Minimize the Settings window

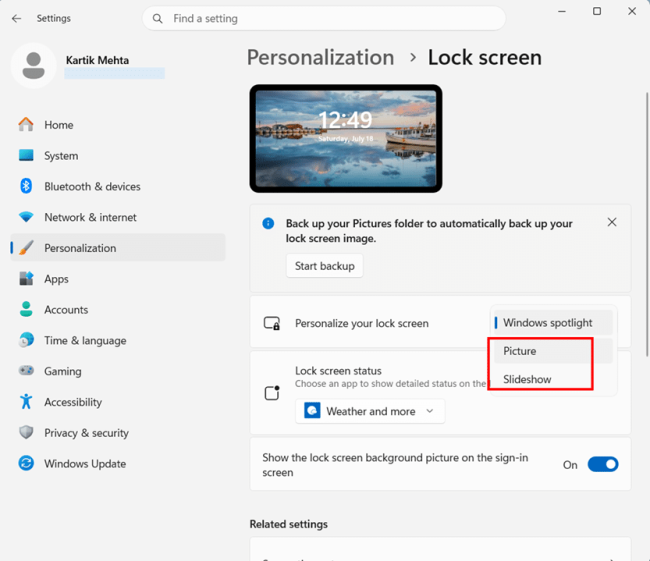(562, 11)
